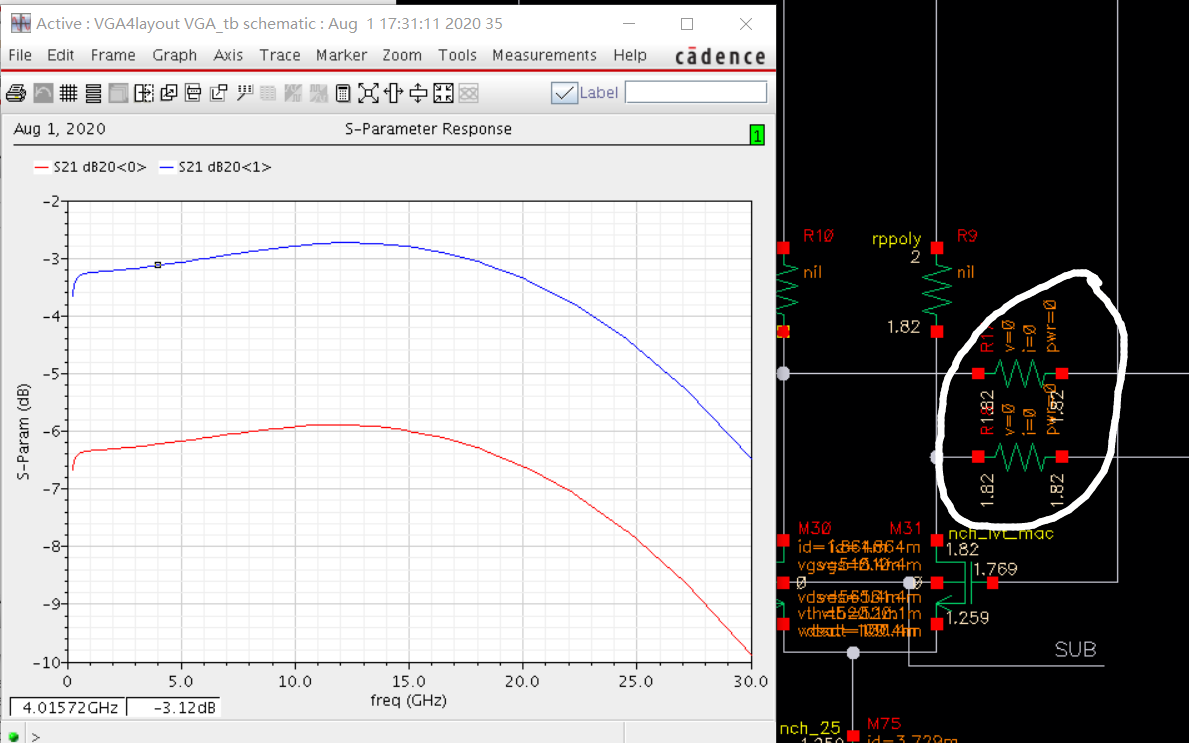Click the upper green resistor symbol in schematic
Image resolution: width=1189 pixels, height=743 pixels.
point(1020,373)
